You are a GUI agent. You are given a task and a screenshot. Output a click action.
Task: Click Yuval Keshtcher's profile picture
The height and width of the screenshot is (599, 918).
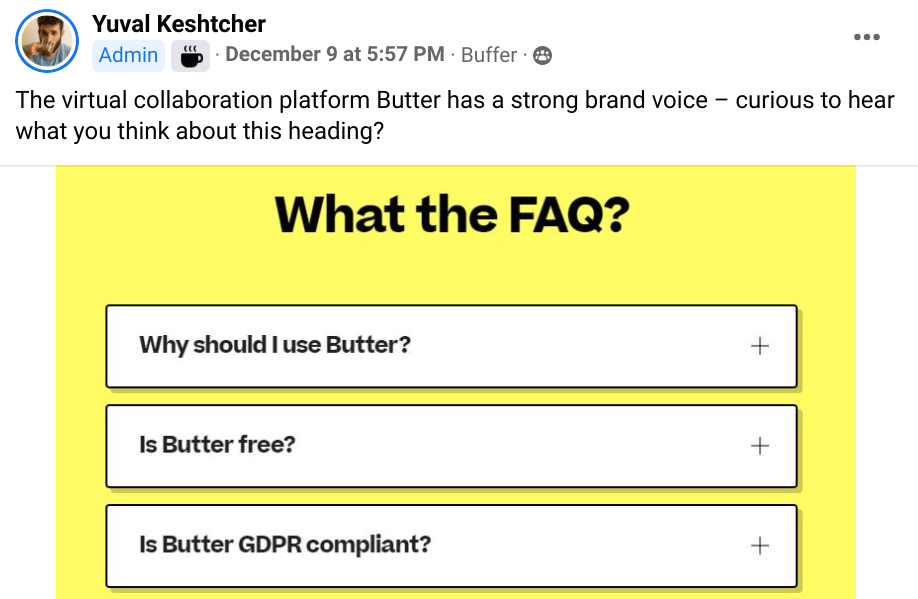click(48, 40)
